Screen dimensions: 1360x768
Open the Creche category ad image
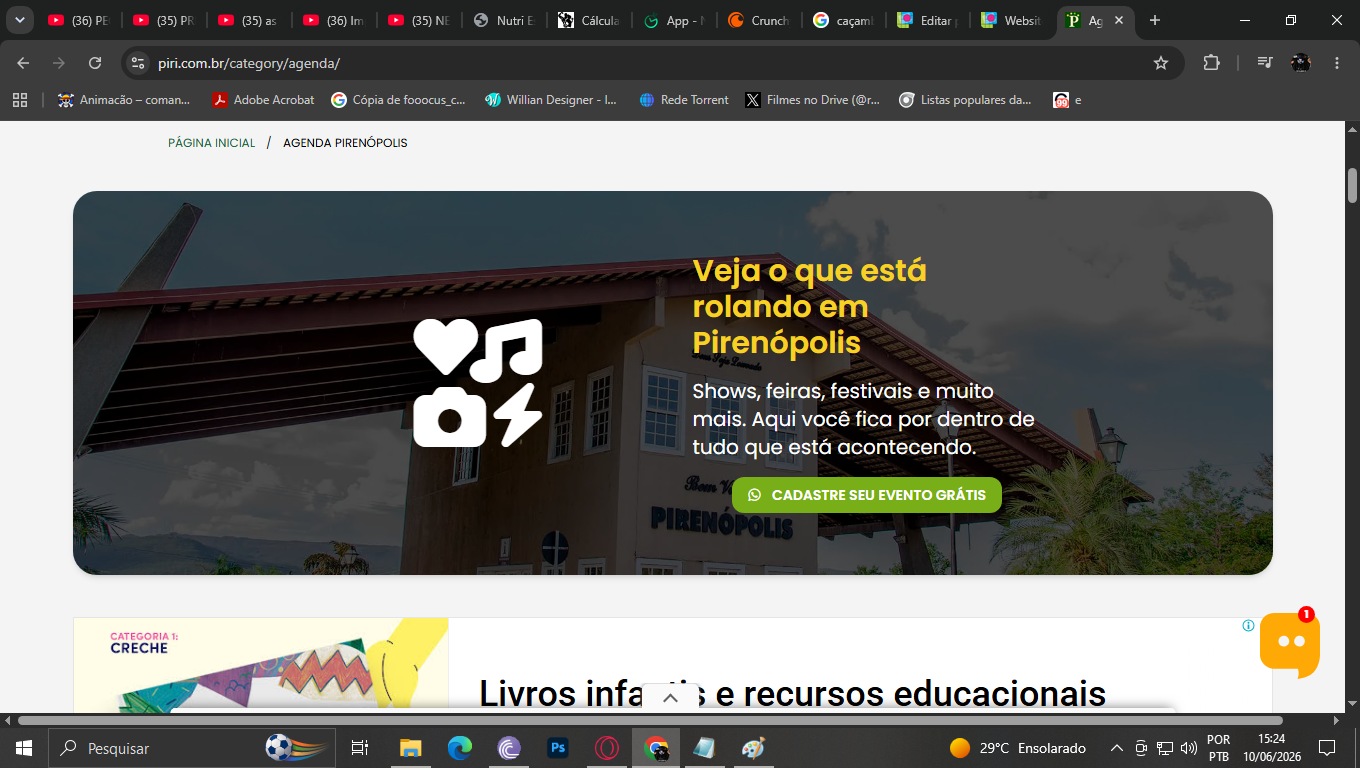[x=261, y=665]
